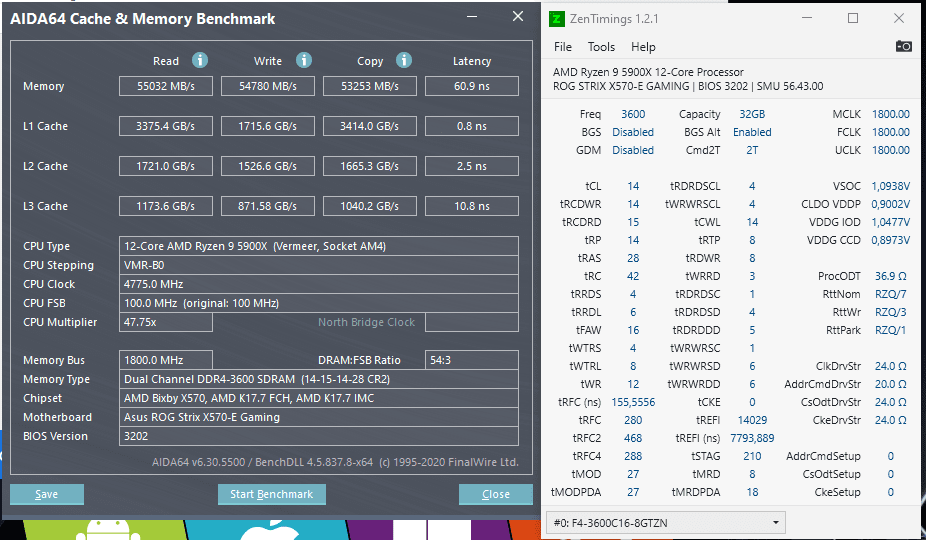Open the Help menu in ZenTimings

pyautogui.click(x=643, y=47)
